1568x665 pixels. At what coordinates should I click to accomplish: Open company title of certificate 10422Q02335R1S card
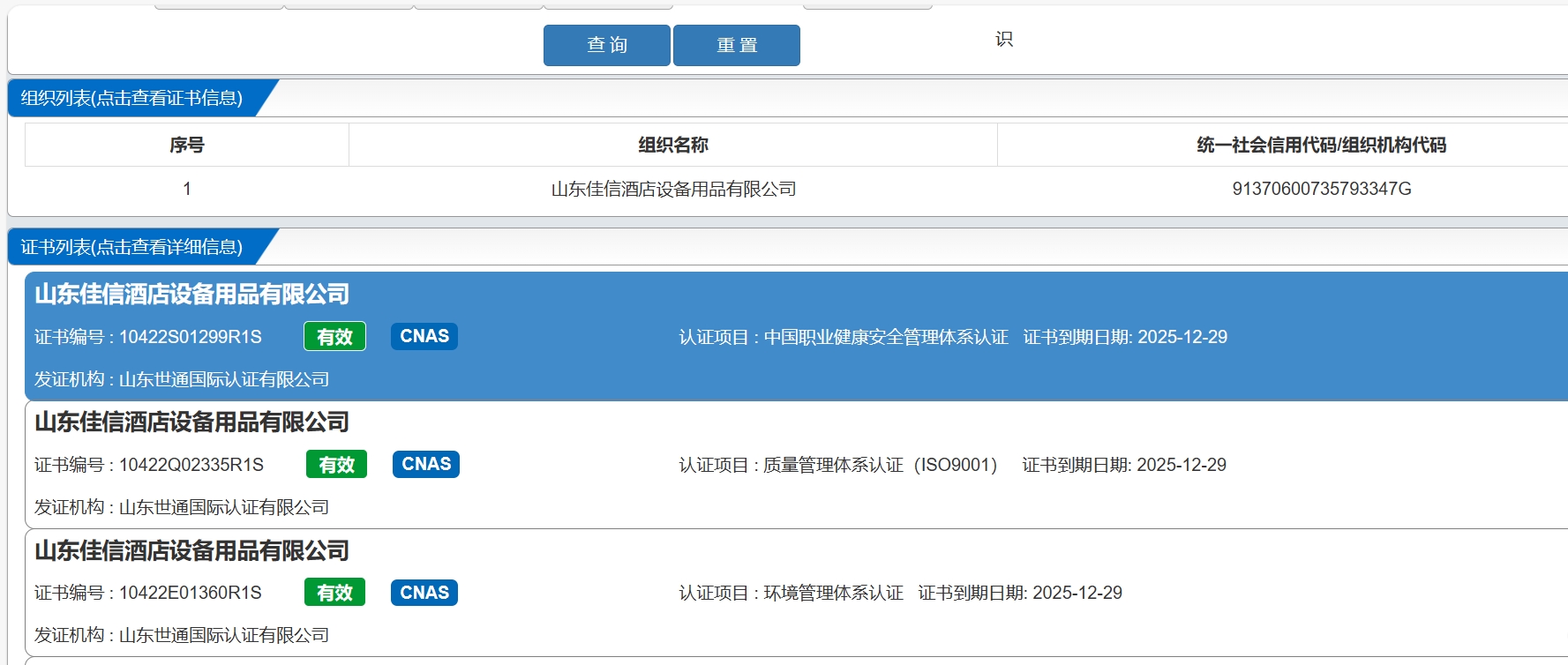click(x=192, y=422)
